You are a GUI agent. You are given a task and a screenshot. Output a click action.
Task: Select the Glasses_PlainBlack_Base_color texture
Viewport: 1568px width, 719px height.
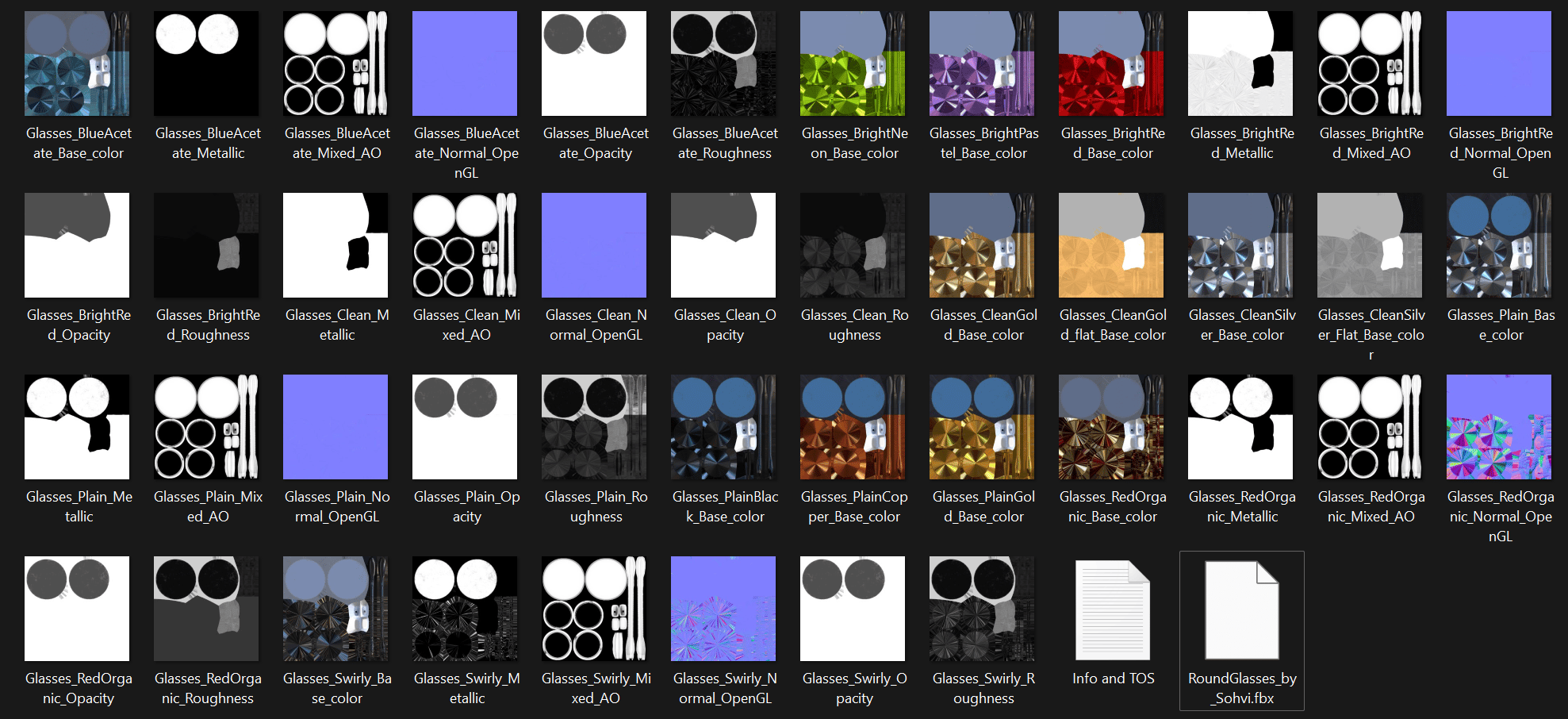tap(723, 427)
